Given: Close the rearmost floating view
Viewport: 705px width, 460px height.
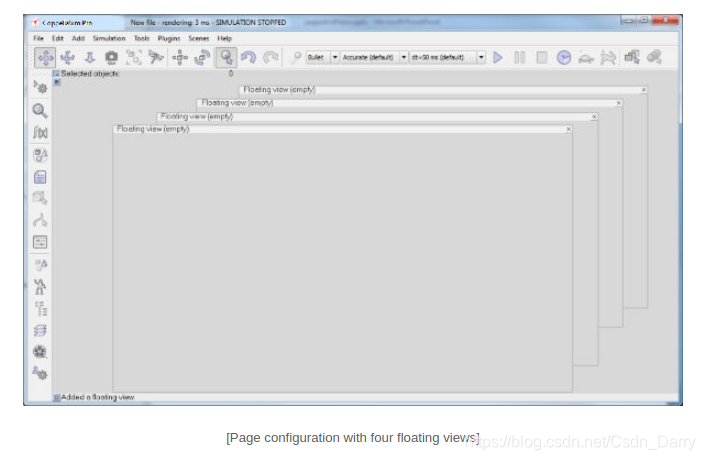Looking at the screenshot, I should tap(643, 90).
